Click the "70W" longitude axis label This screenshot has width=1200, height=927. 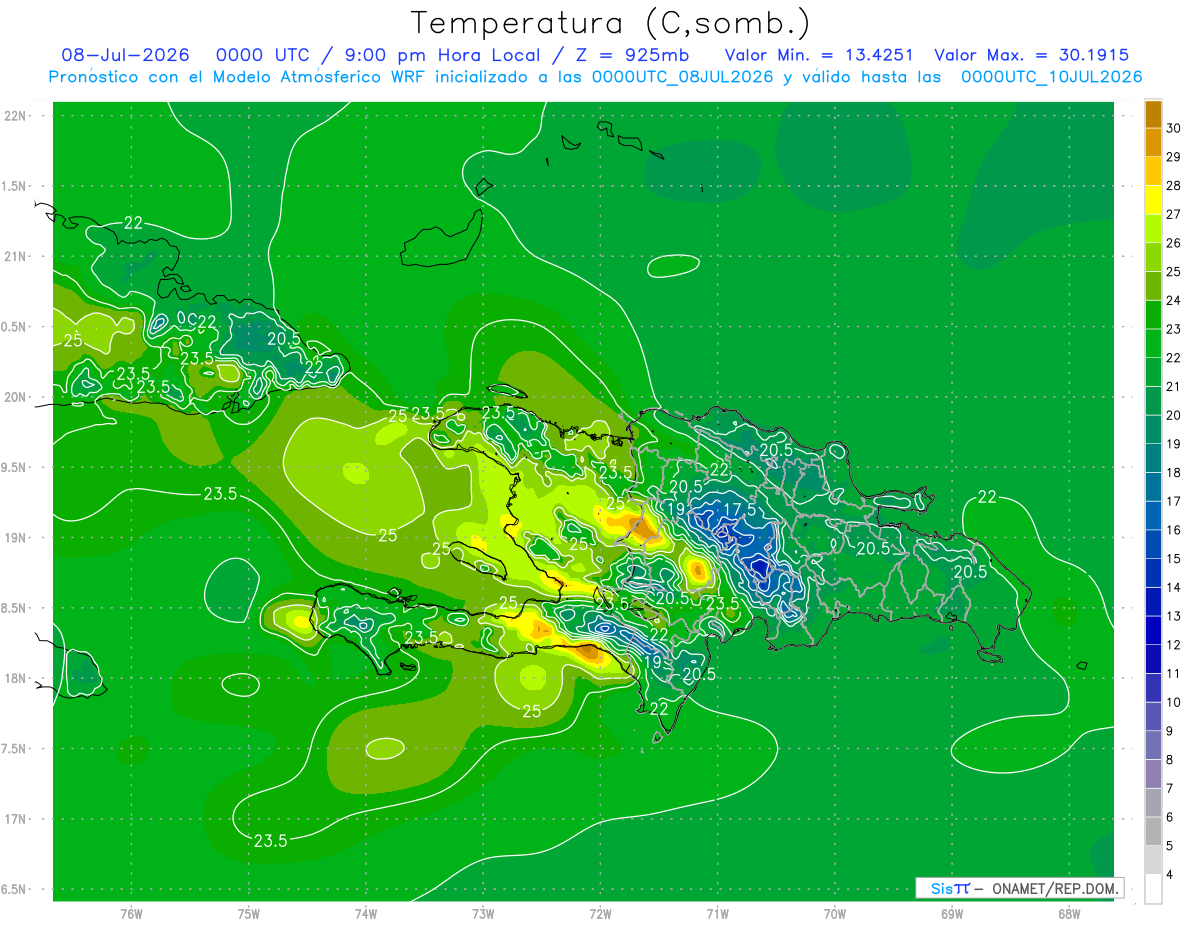(x=835, y=914)
